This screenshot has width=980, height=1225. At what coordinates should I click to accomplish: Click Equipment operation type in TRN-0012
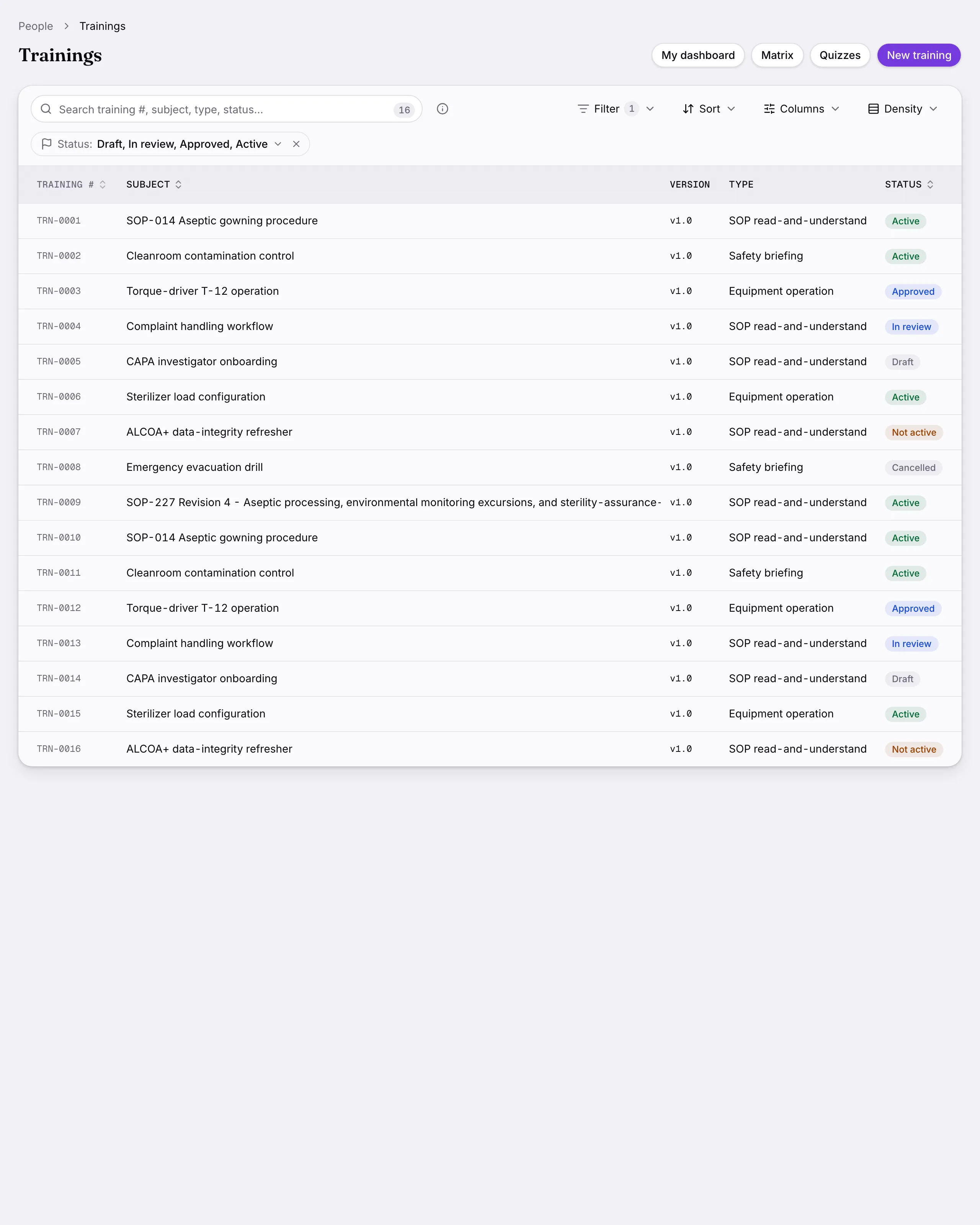[781, 608]
